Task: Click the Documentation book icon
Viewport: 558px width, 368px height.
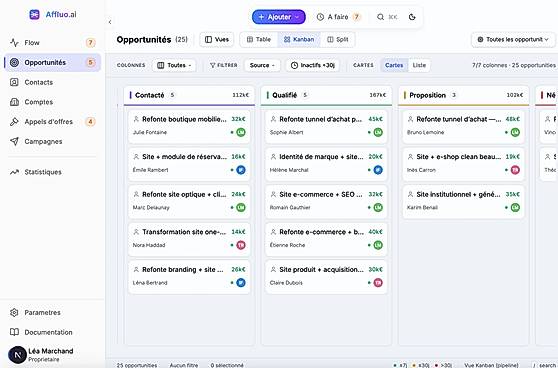Action: click(x=14, y=332)
